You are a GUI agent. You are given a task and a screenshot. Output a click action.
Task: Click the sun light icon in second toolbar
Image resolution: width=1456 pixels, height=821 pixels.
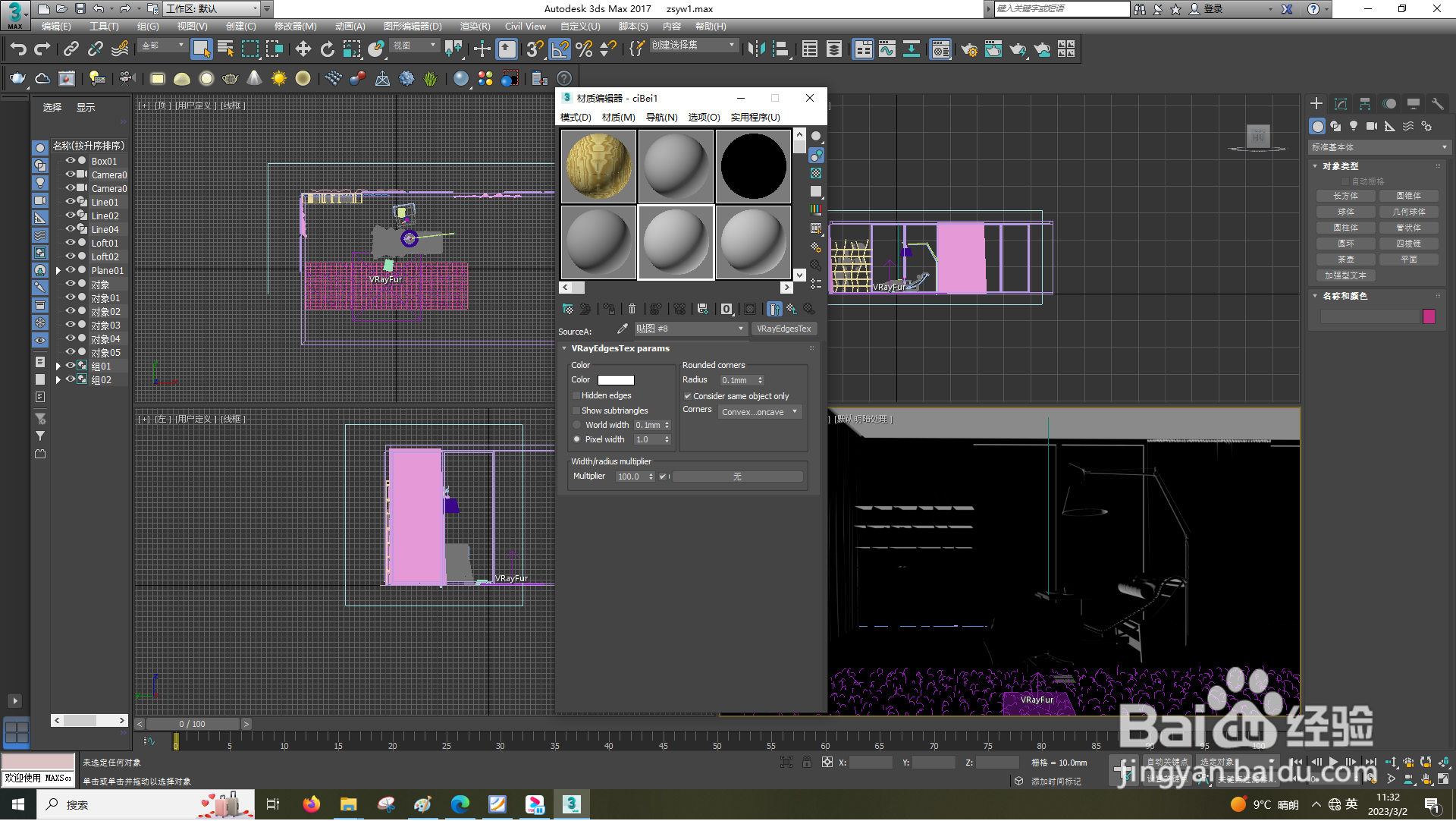tap(279, 78)
